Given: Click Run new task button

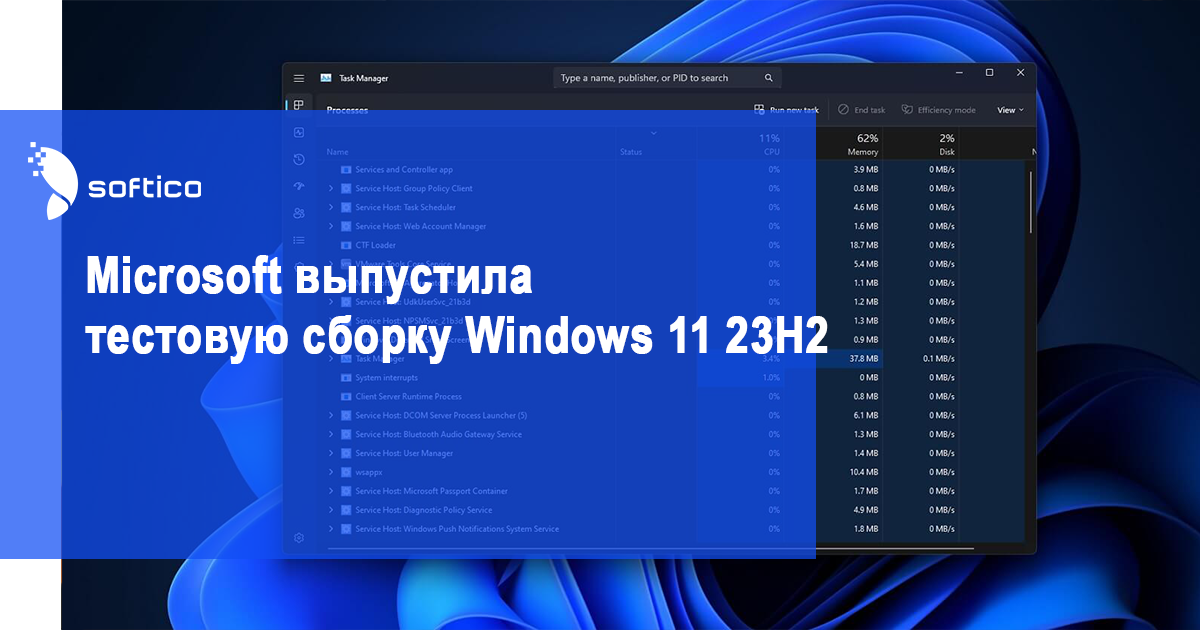Looking at the screenshot, I should [x=786, y=110].
